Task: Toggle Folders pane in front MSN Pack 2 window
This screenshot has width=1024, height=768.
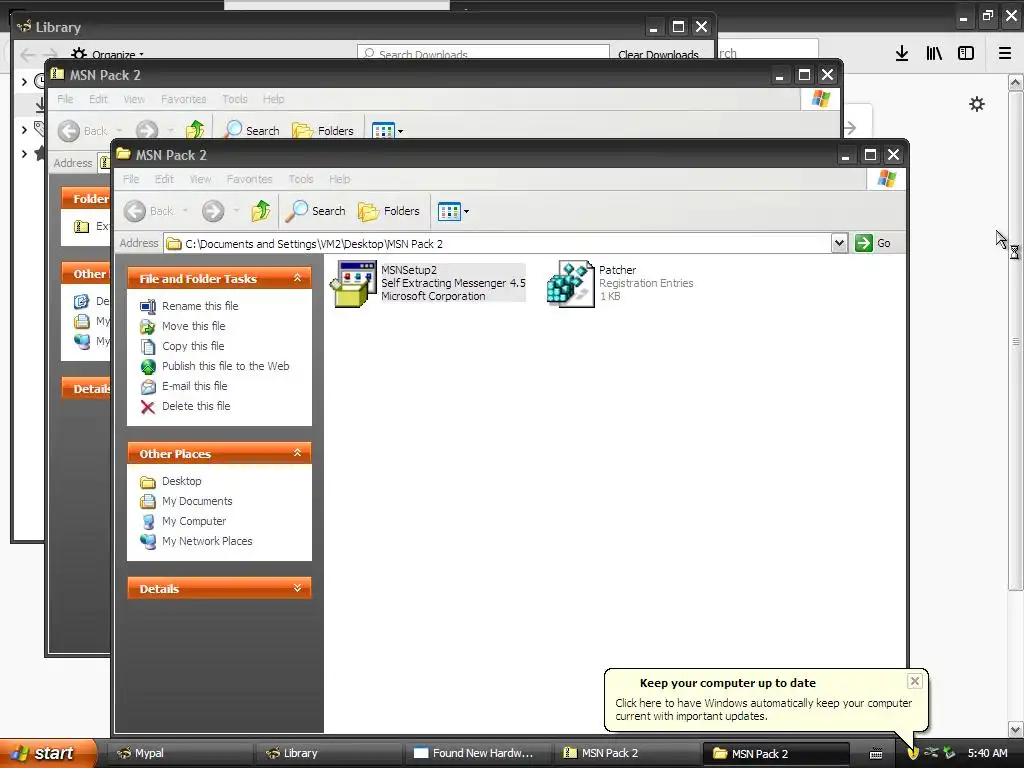Action: pyautogui.click(x=389, y=211)
